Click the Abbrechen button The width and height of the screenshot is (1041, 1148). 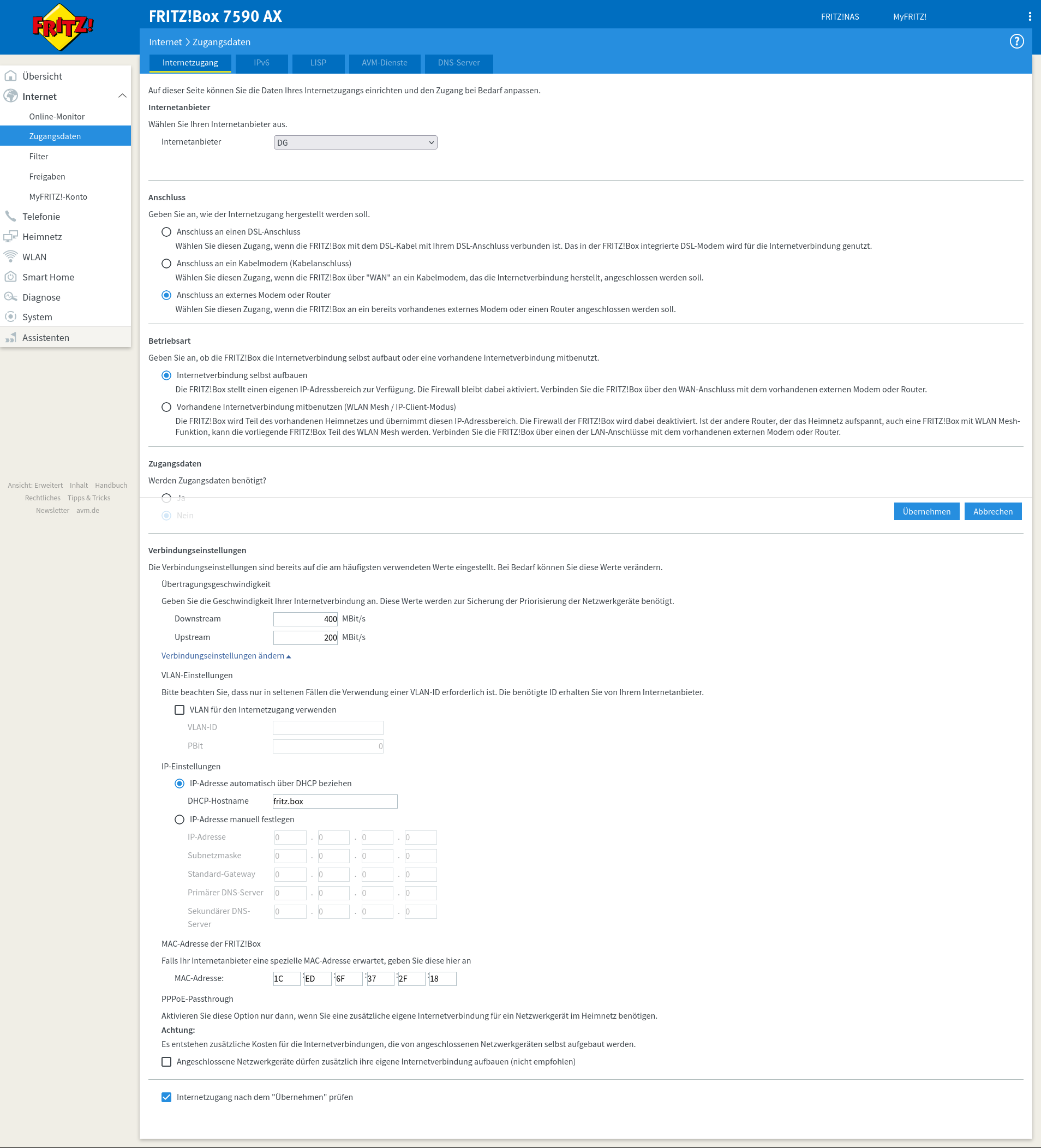992,511
